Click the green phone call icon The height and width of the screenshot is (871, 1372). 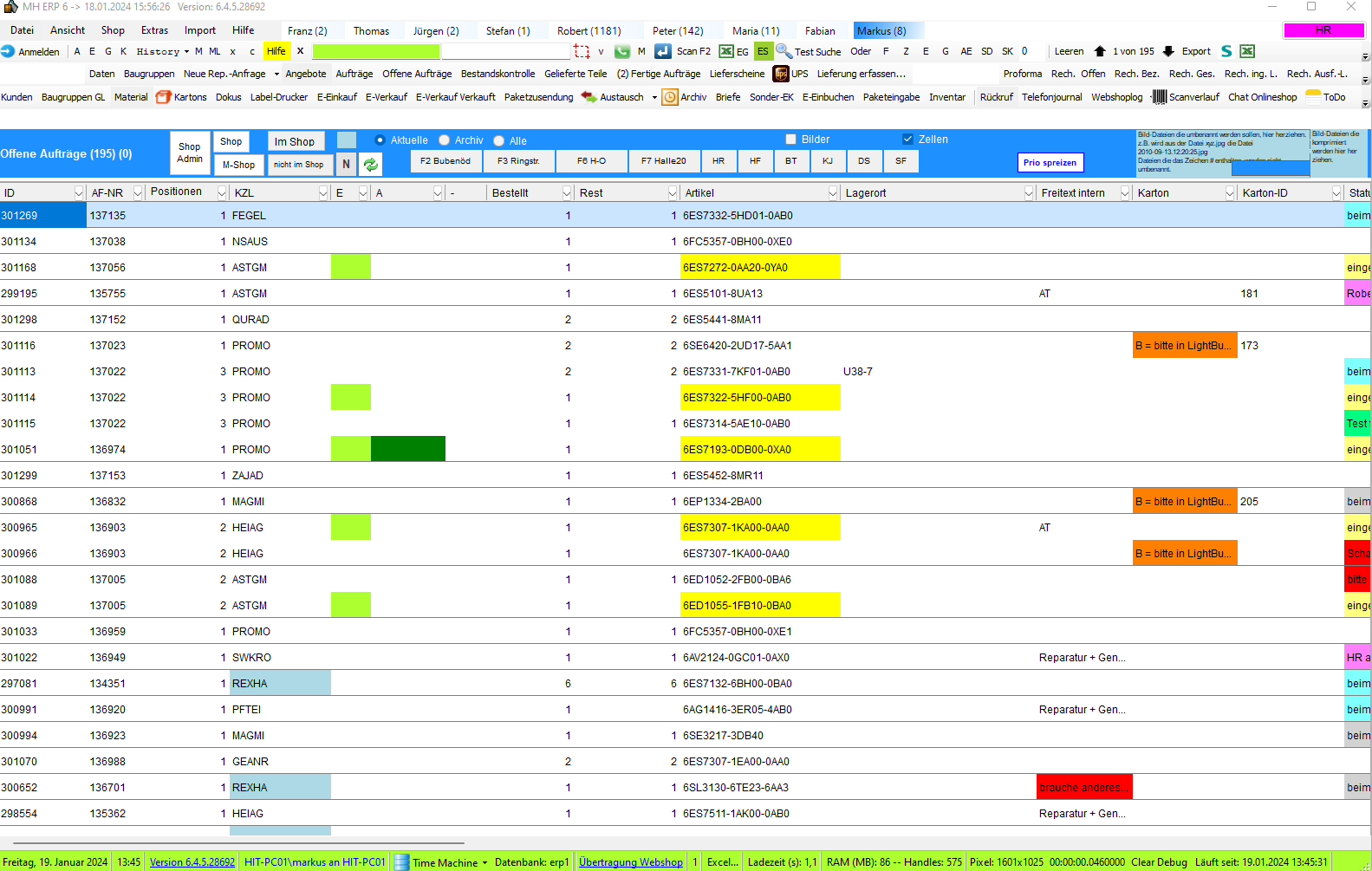621,51
